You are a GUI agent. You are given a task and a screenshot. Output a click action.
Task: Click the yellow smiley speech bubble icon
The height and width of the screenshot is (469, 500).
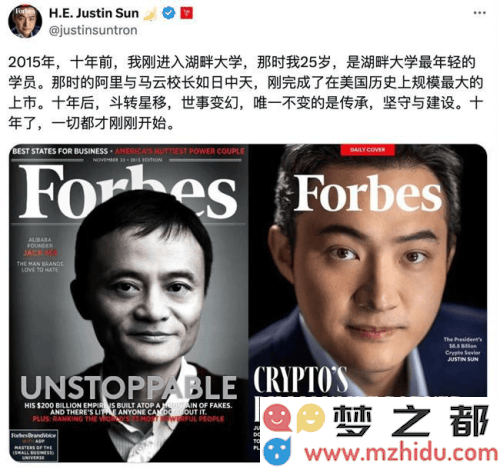pyautogui.click(x=311, y=418)
